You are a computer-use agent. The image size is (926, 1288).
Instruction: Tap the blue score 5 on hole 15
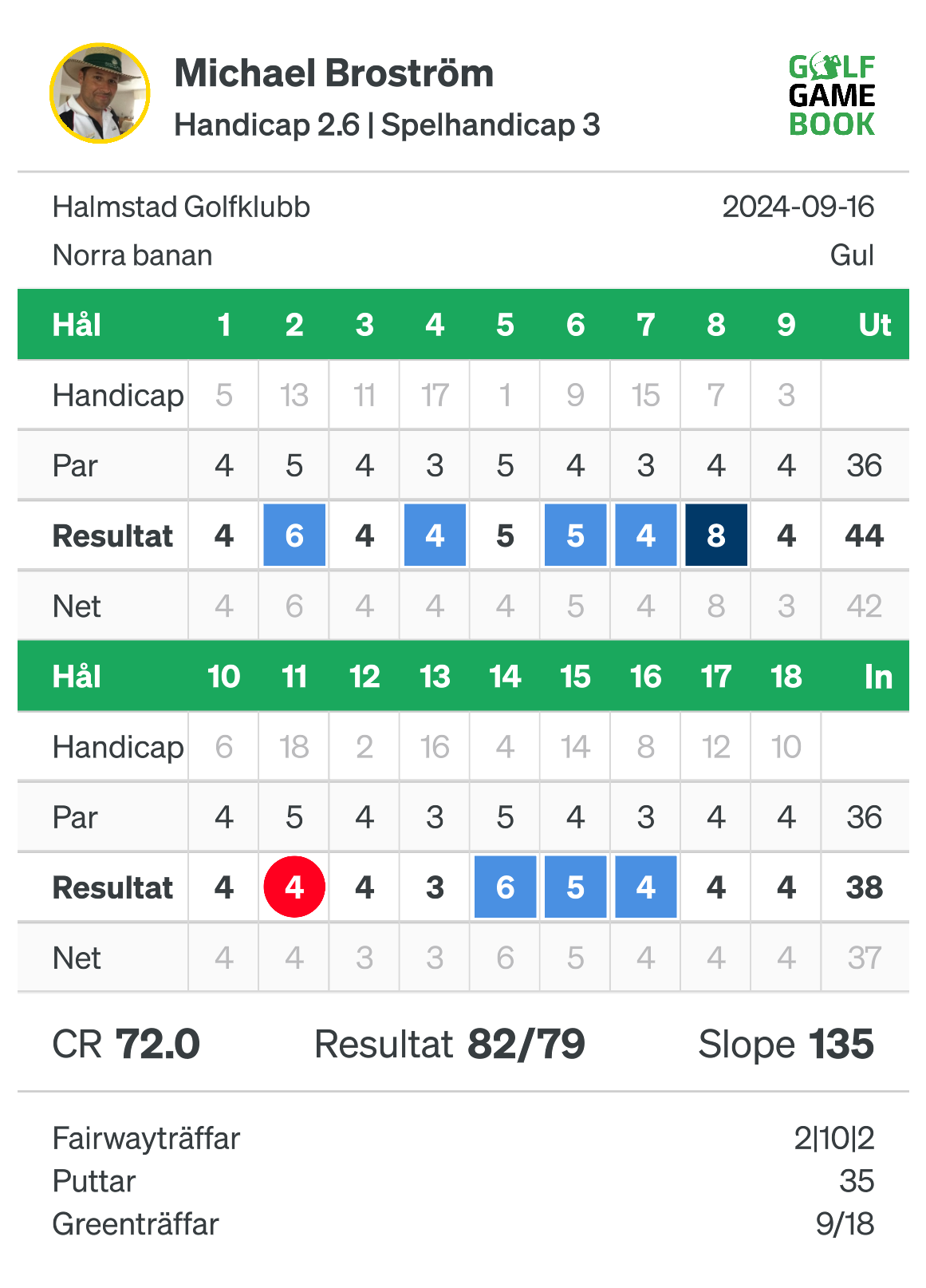[x=575, y=887]
